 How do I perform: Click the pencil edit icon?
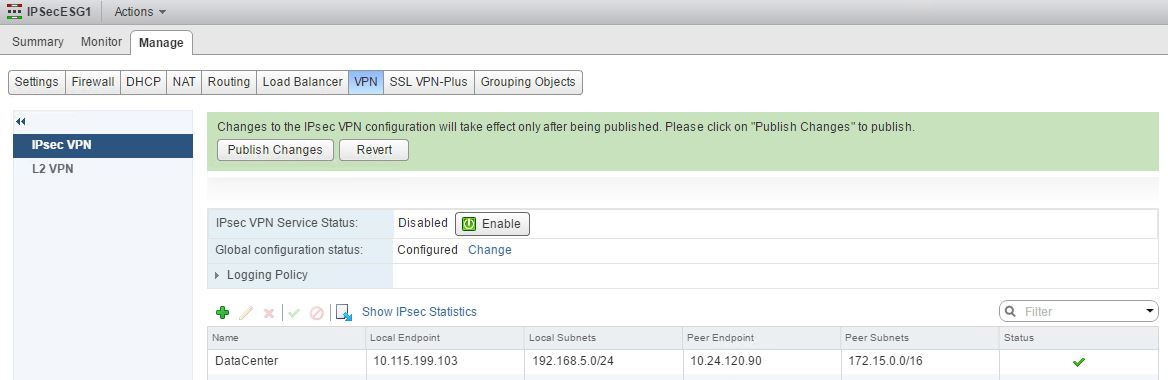(x=246, y=313)
